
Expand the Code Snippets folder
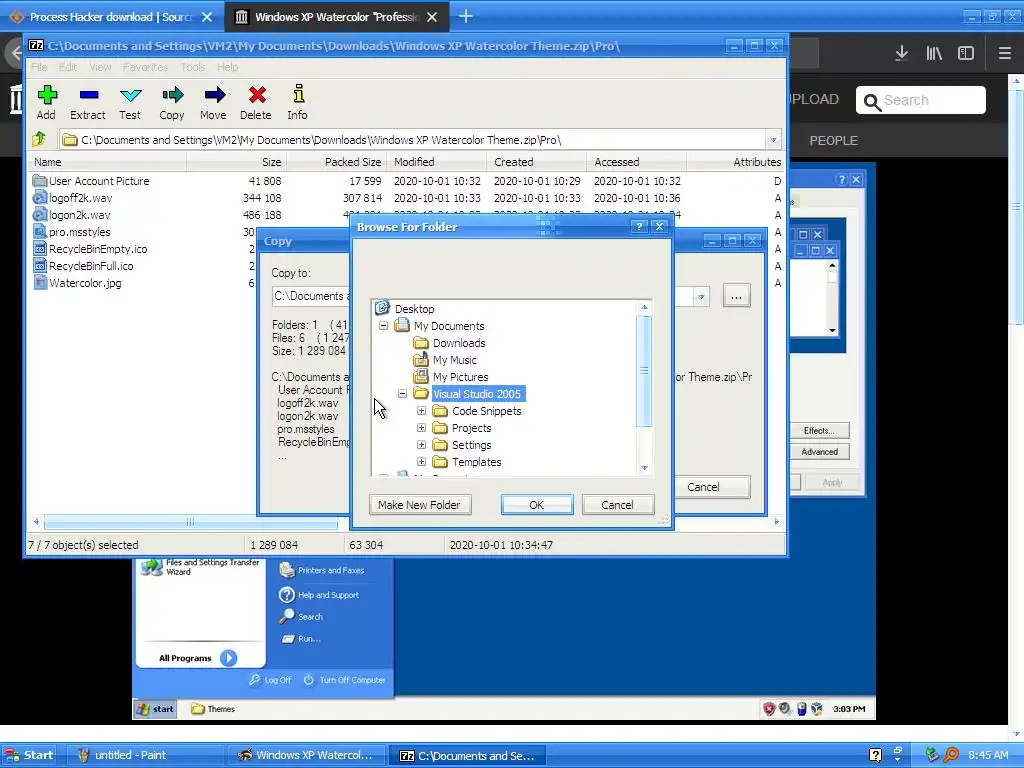421,410
